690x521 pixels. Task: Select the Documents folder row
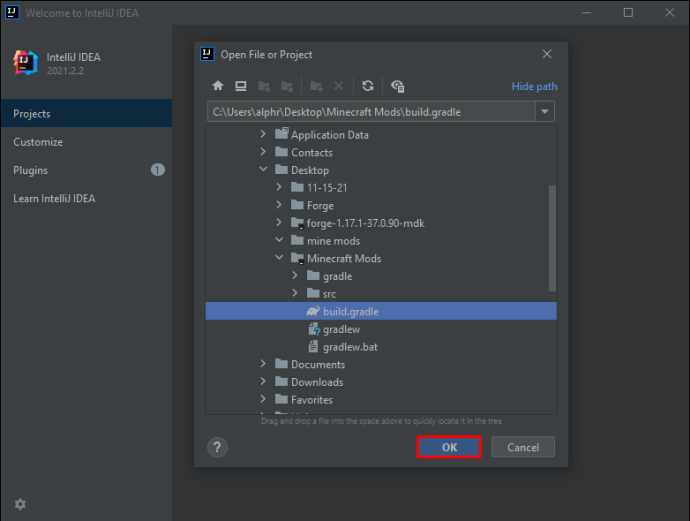381,364
